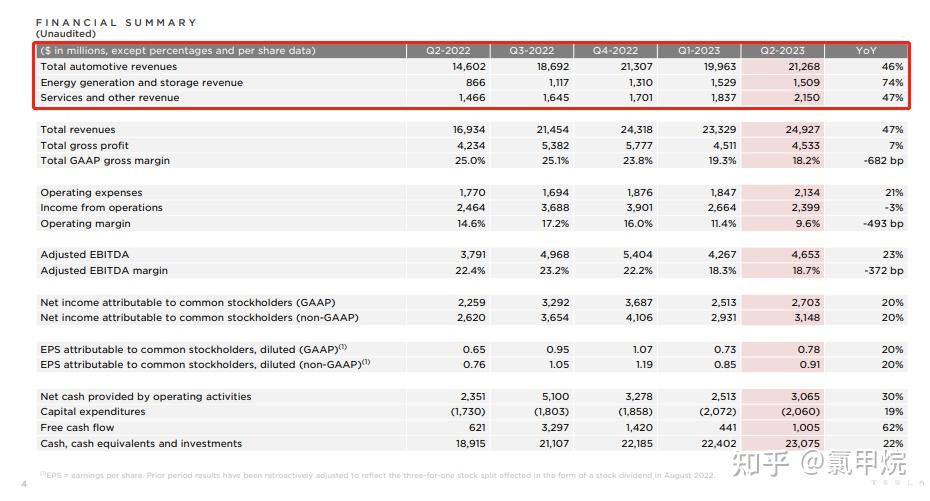Click the "FINANCIAL SUMMARY" heading
Screen dimensions: 930x501
click(116, 23)
